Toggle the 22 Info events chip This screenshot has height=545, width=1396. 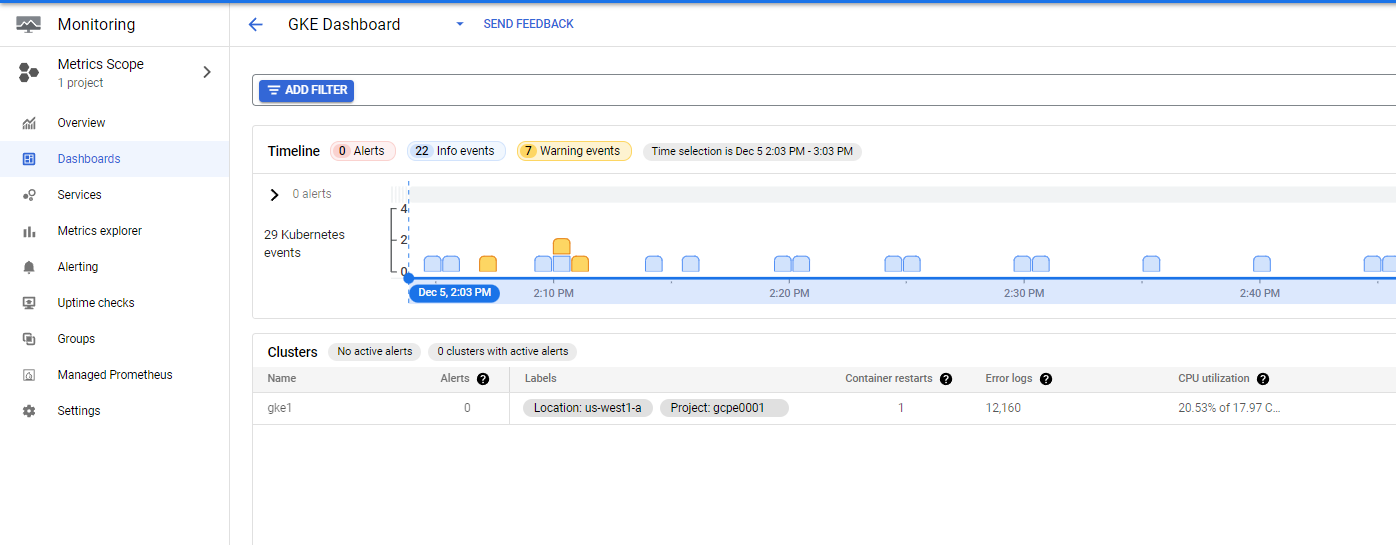tap(456, 151)
